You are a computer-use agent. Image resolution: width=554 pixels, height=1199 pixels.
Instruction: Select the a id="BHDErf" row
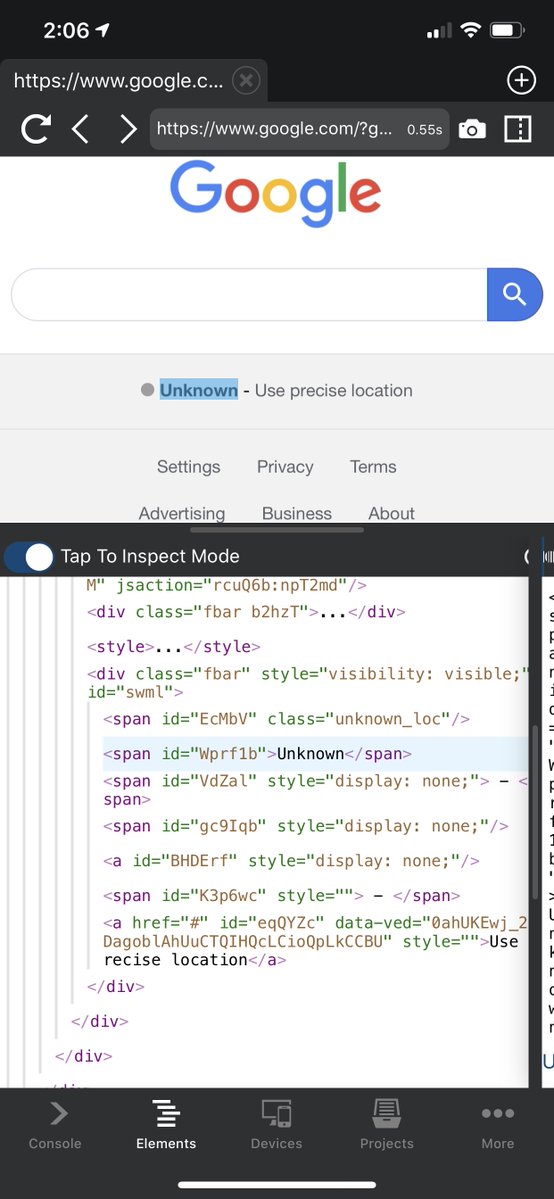click(x=291, y=861)
